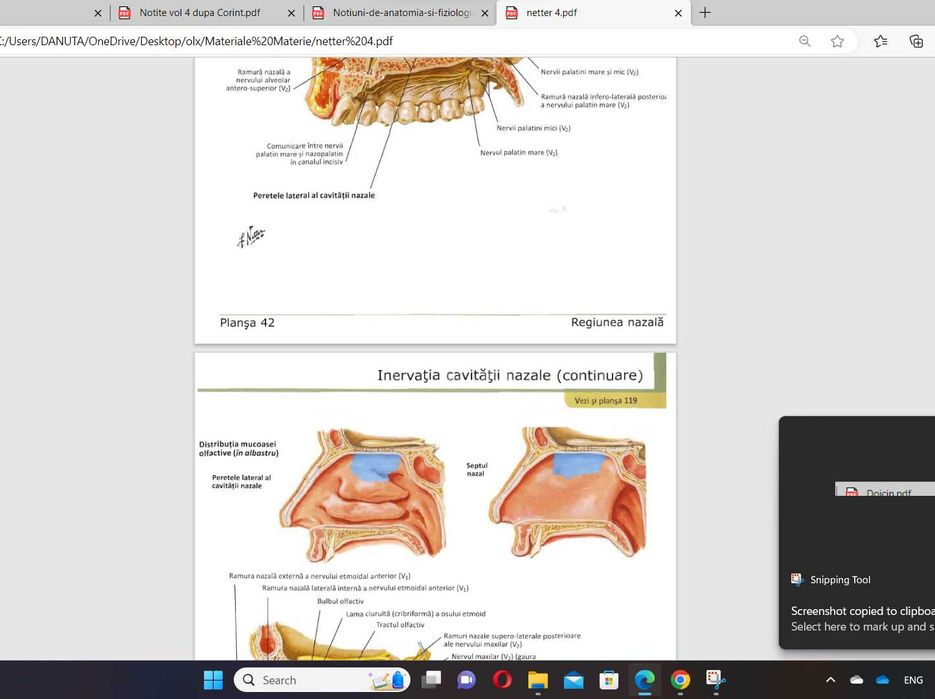Click the 'Planșa 42' page footer text
Image resolution: width=935 pixels, height=699 pixels.
[247, 323]
